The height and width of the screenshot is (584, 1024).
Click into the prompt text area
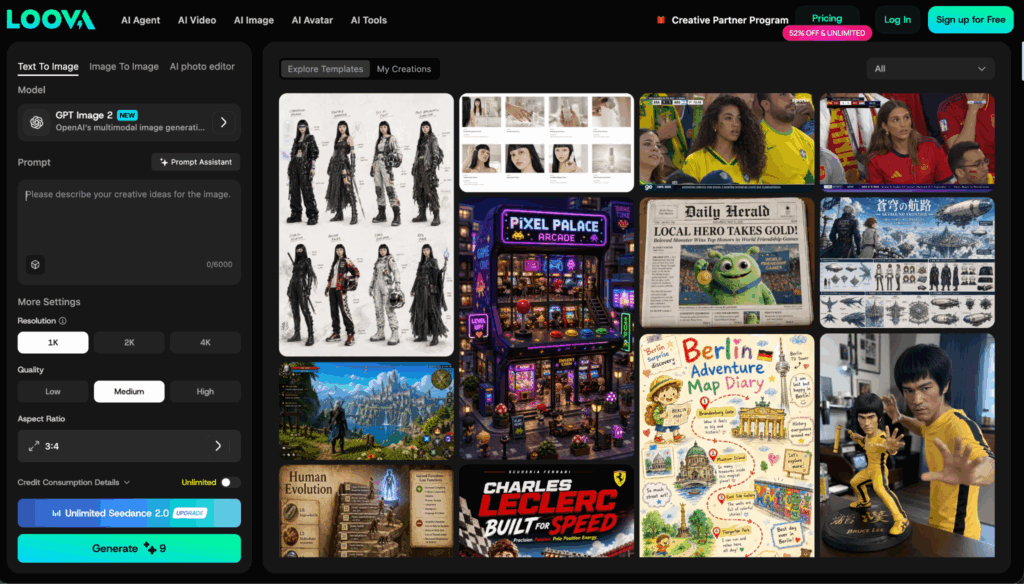[x=129, y=222]
